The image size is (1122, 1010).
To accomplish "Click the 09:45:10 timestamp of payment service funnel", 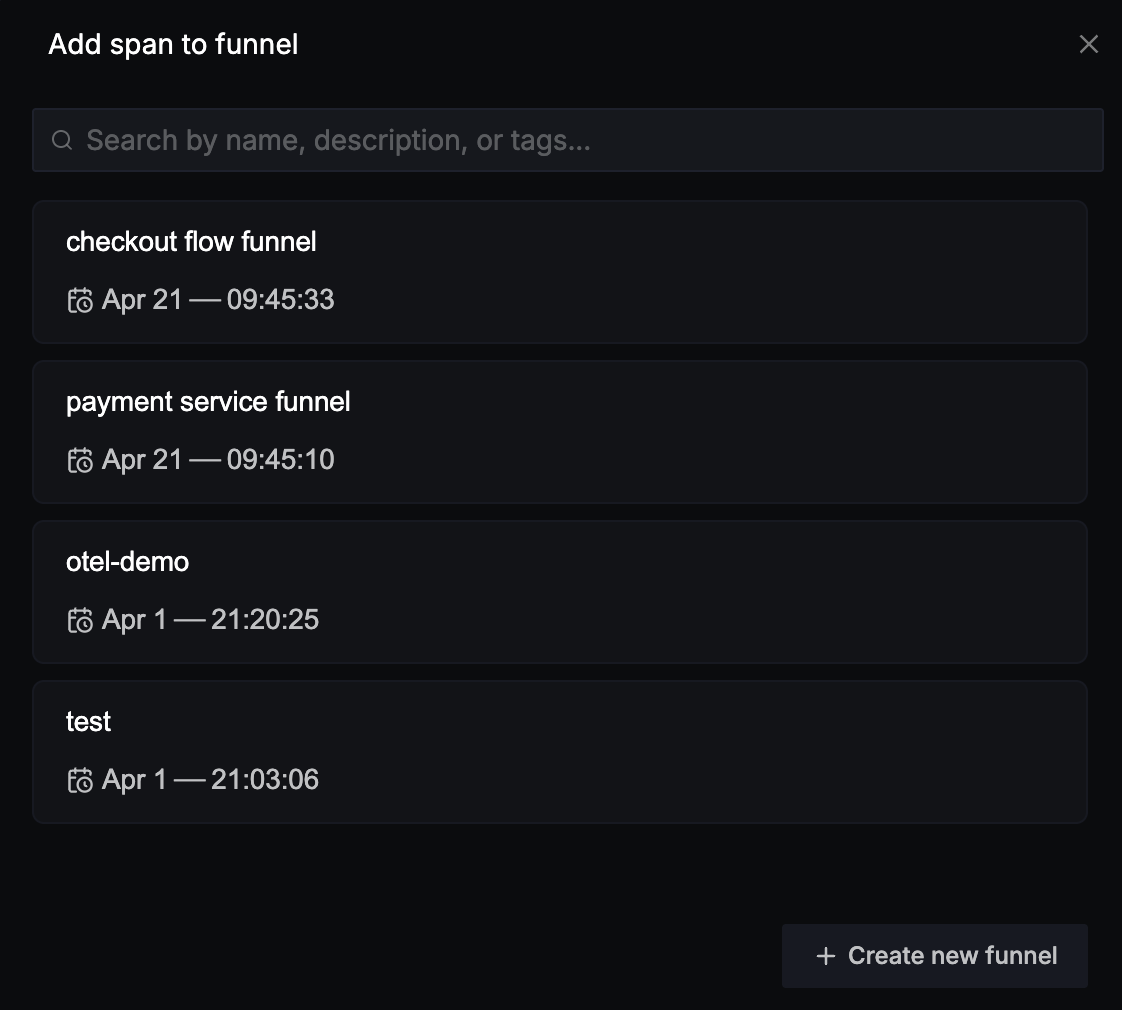I will 280,460.
